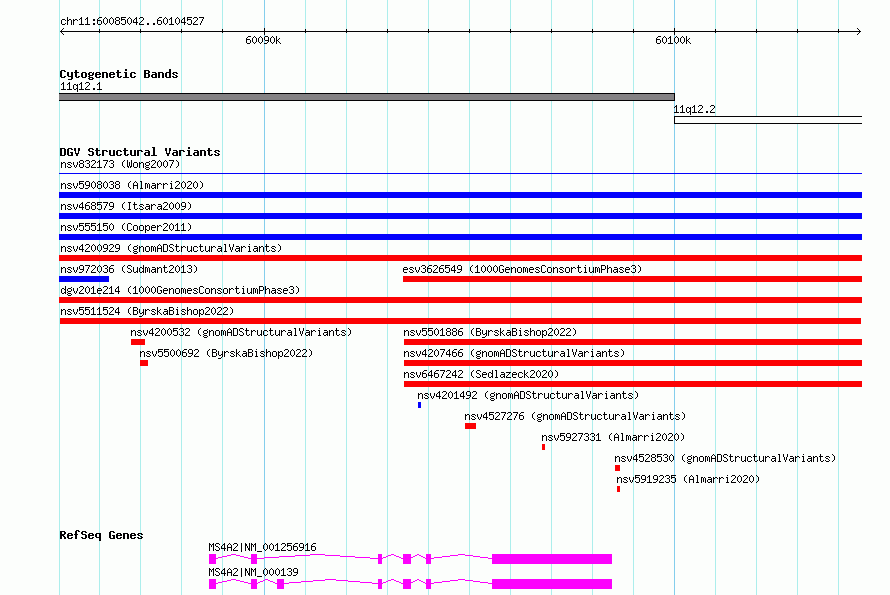The image size is (890, 595).
Task: Click the esv3626549 (1000GenomesConsortiumPhase3) label
Action: pos(522,270)
